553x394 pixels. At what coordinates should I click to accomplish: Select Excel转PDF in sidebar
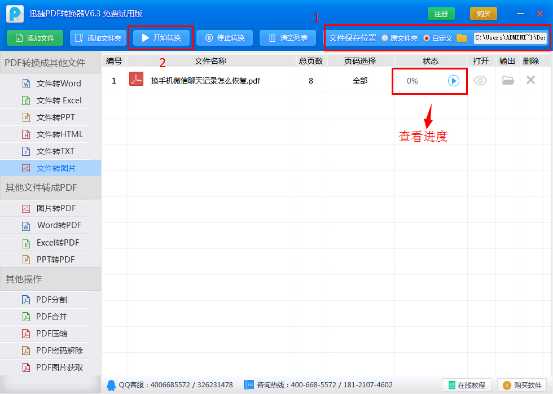click(51, 243)
